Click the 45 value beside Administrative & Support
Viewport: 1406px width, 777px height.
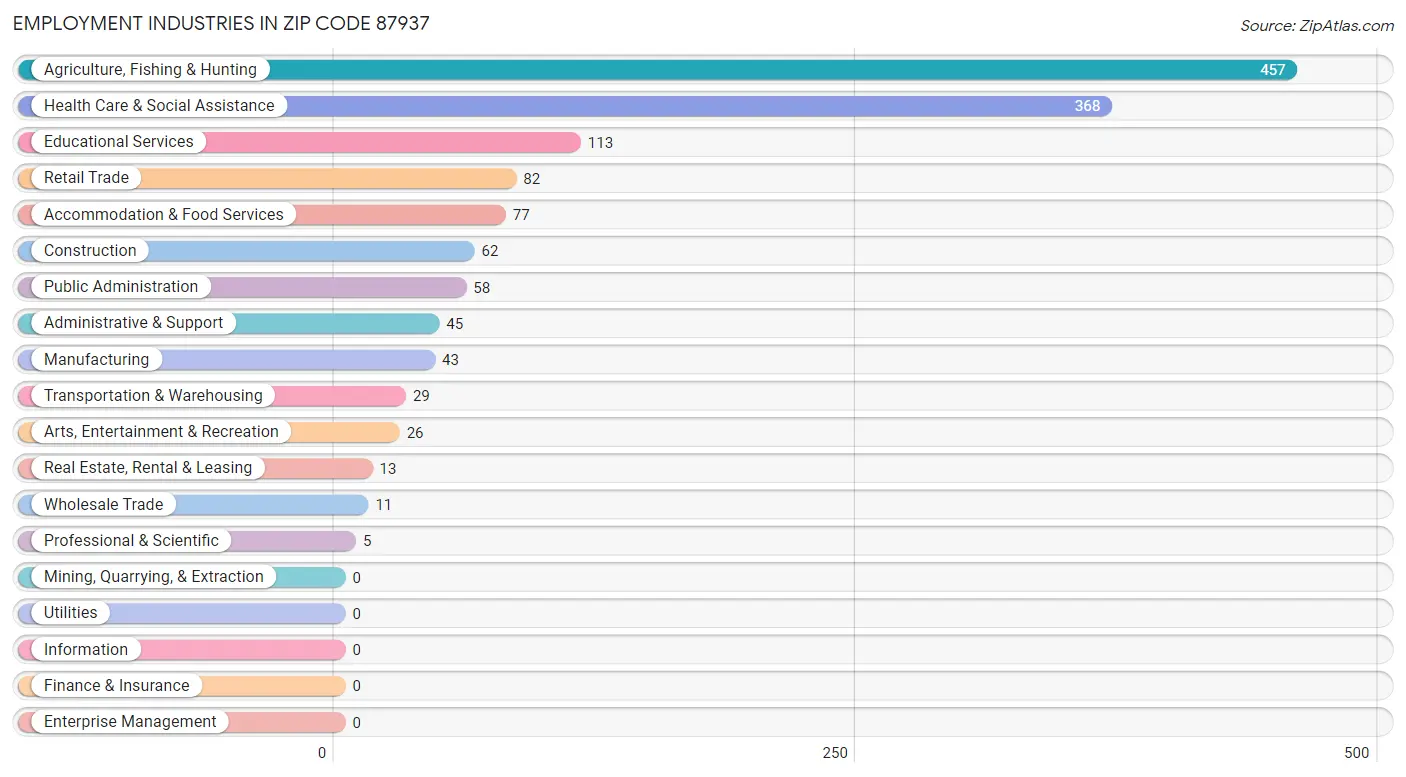click(455, 324)
